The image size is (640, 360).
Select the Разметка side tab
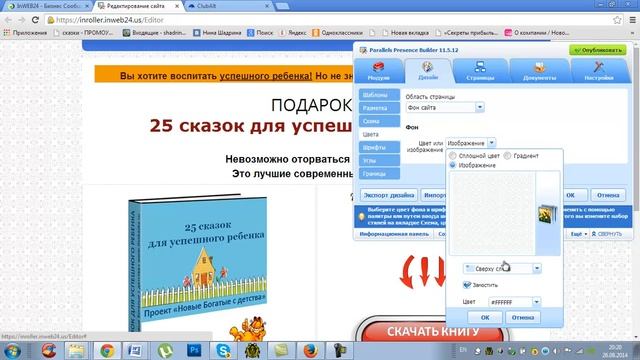tap(379, 108)
